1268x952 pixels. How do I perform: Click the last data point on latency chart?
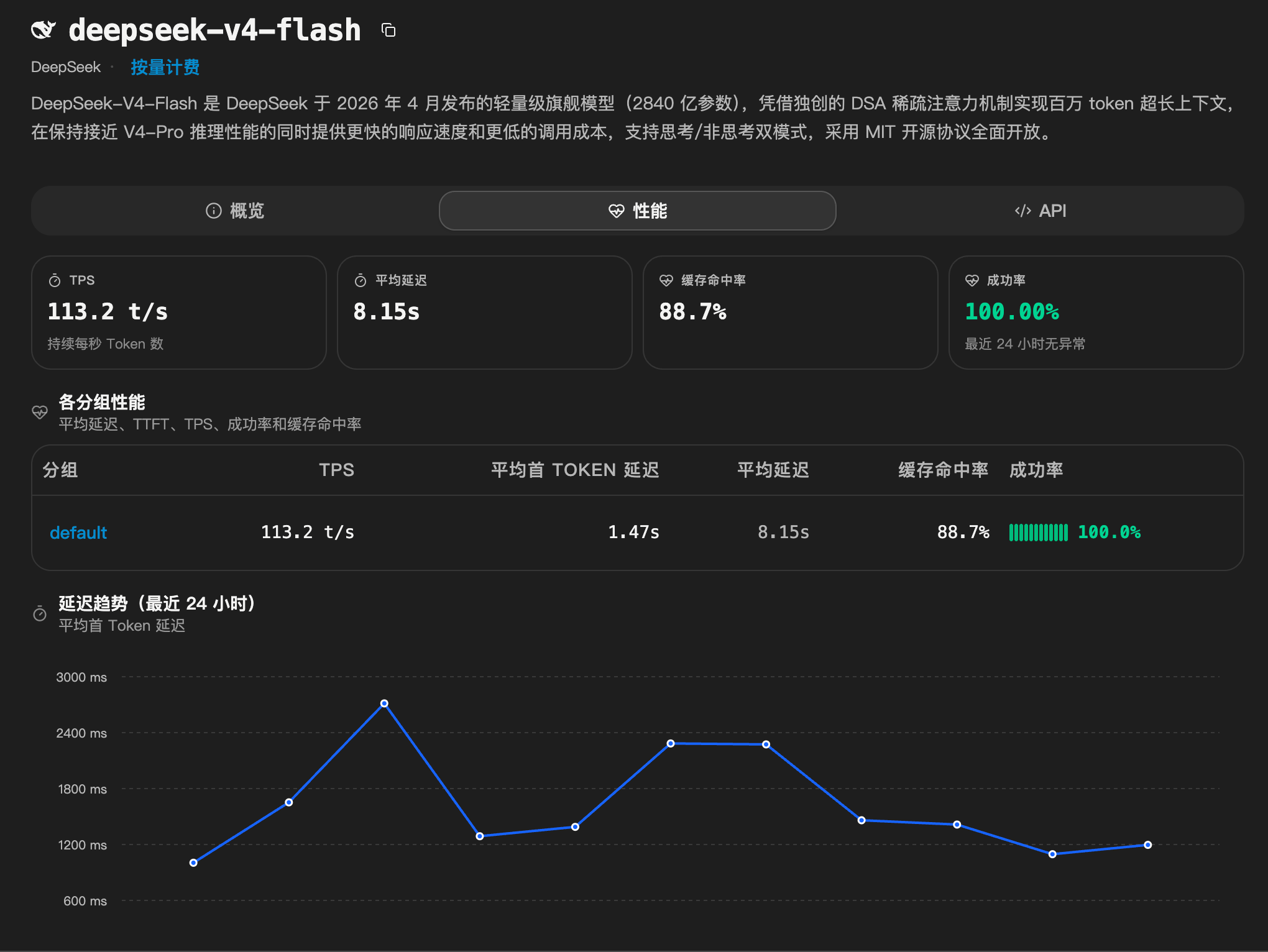point(1147,844)
